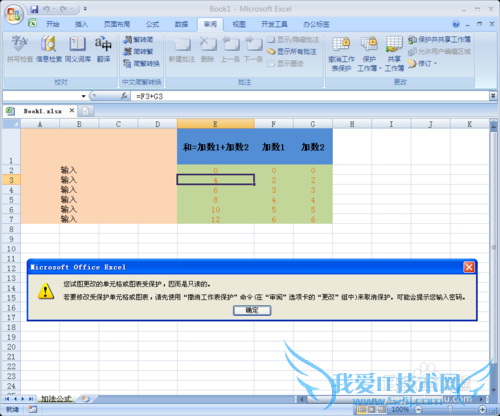The width and height of the screenshot is (500, 416).
Task: Open the Translate (翻译) tool
Action: click(103, 49)
